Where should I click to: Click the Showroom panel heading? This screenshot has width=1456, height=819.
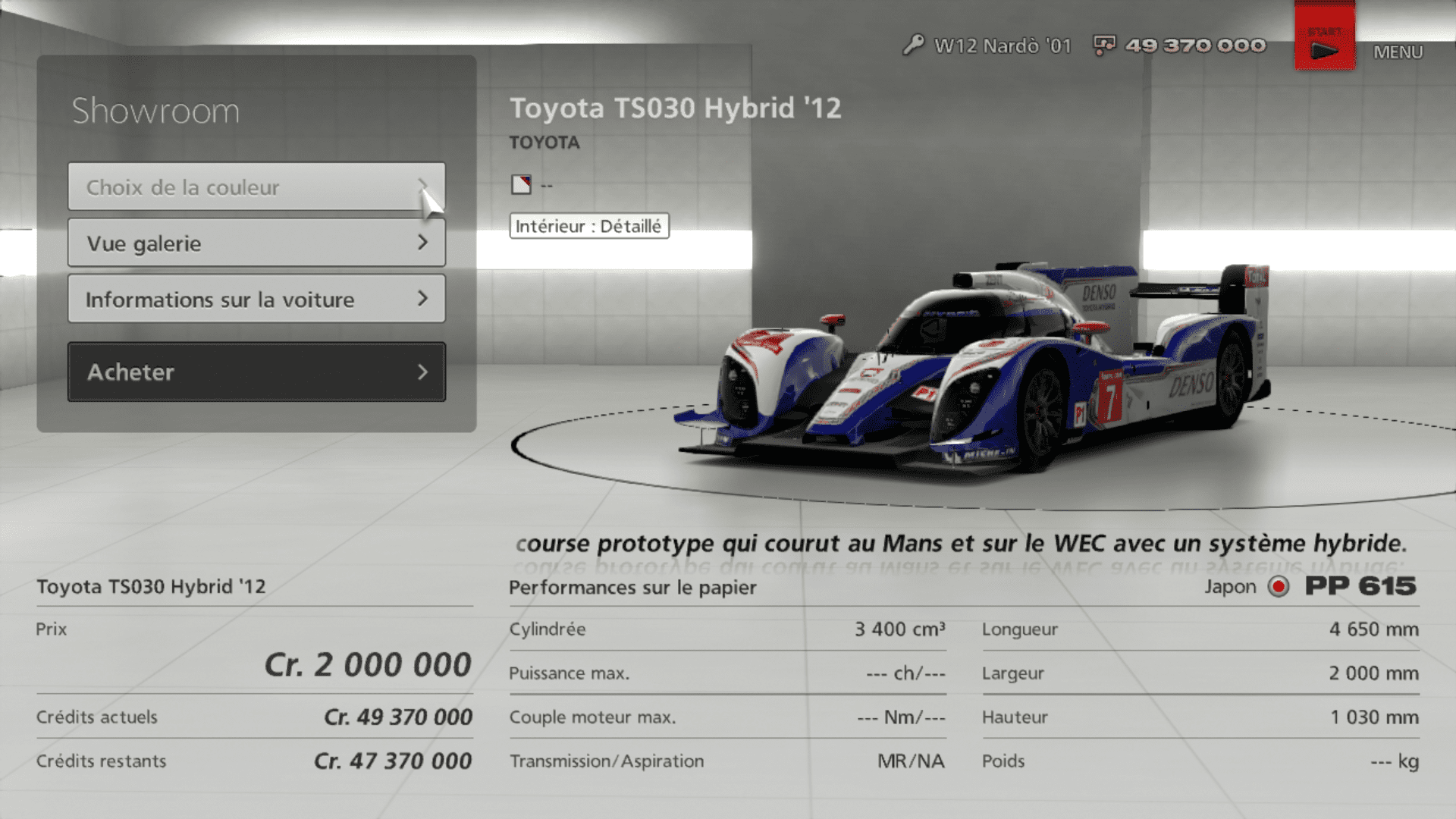click(155, 111)
